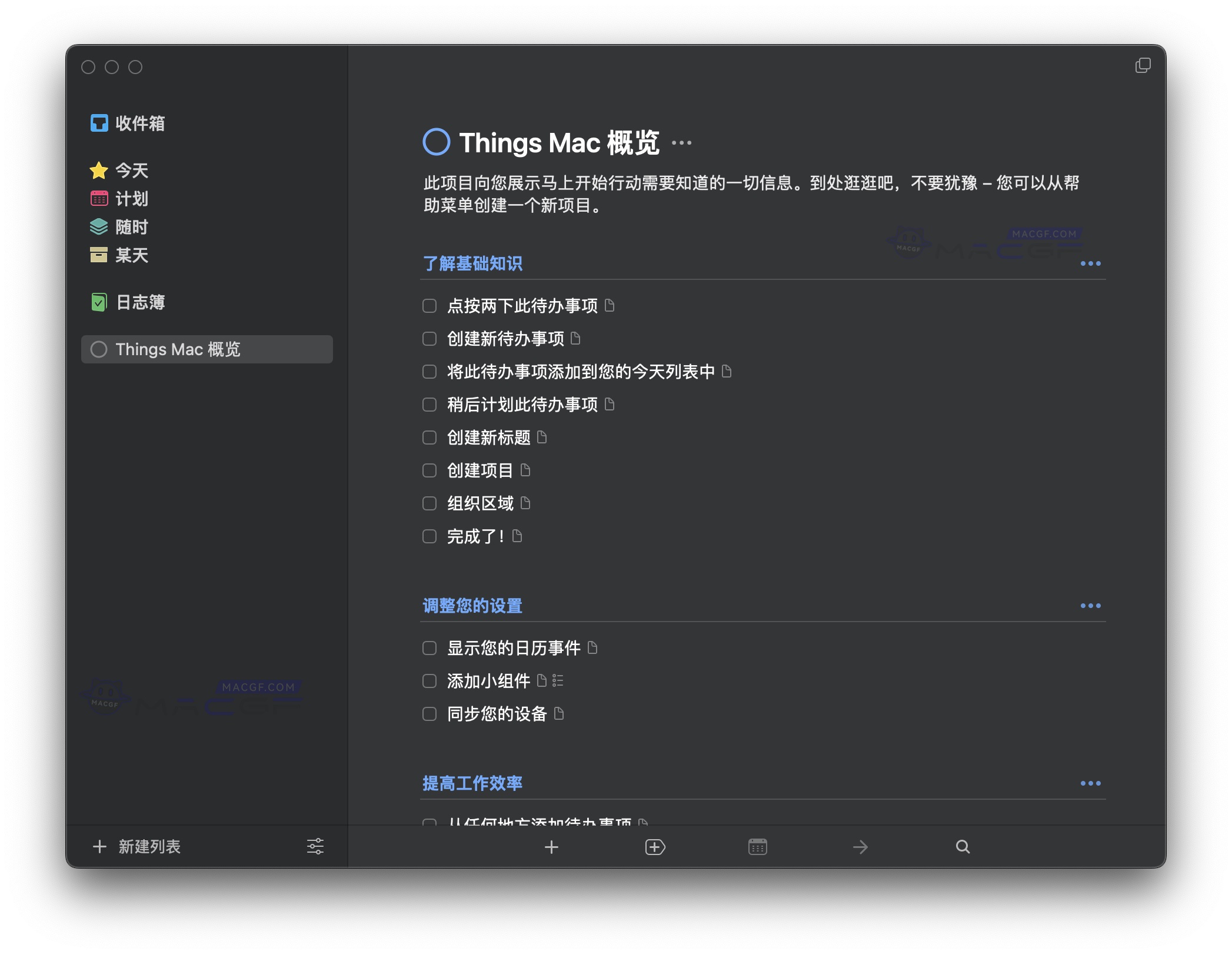Open the menu next to the Things Mac 概览 title

point(681,143)
